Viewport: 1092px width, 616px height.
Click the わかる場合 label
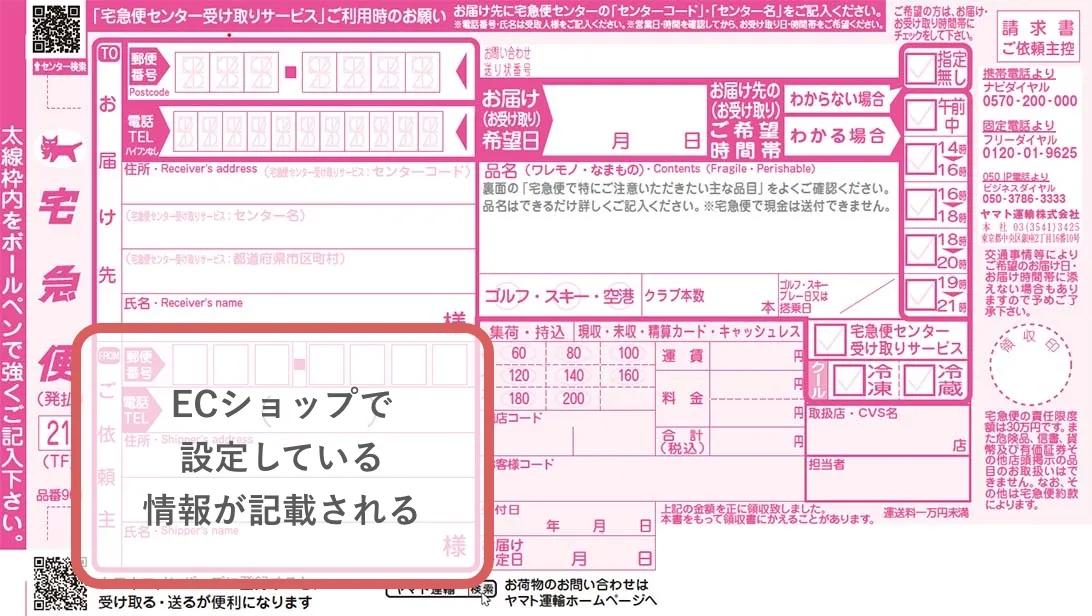pos(837,135)
